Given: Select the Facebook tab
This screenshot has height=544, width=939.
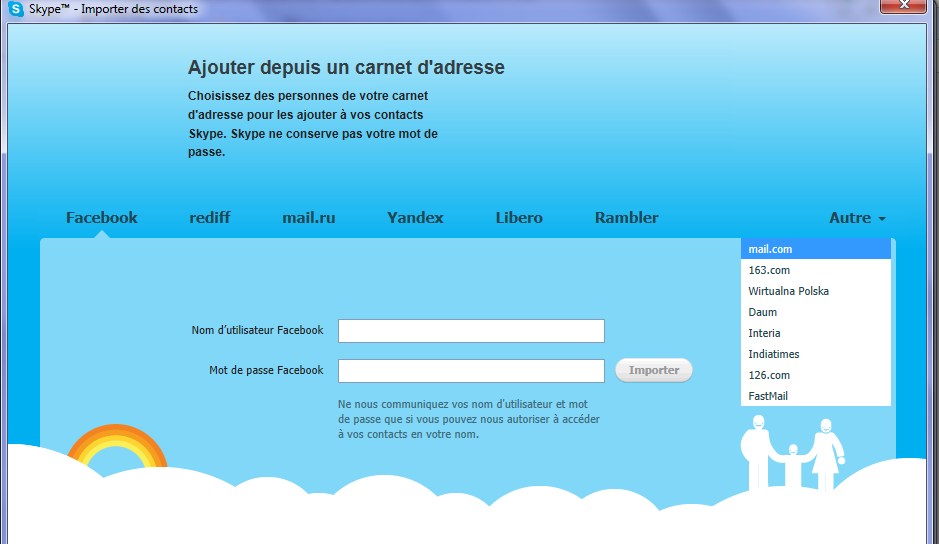Looking at the screenshot, I should pyautogui.click(x=102, y=217).
